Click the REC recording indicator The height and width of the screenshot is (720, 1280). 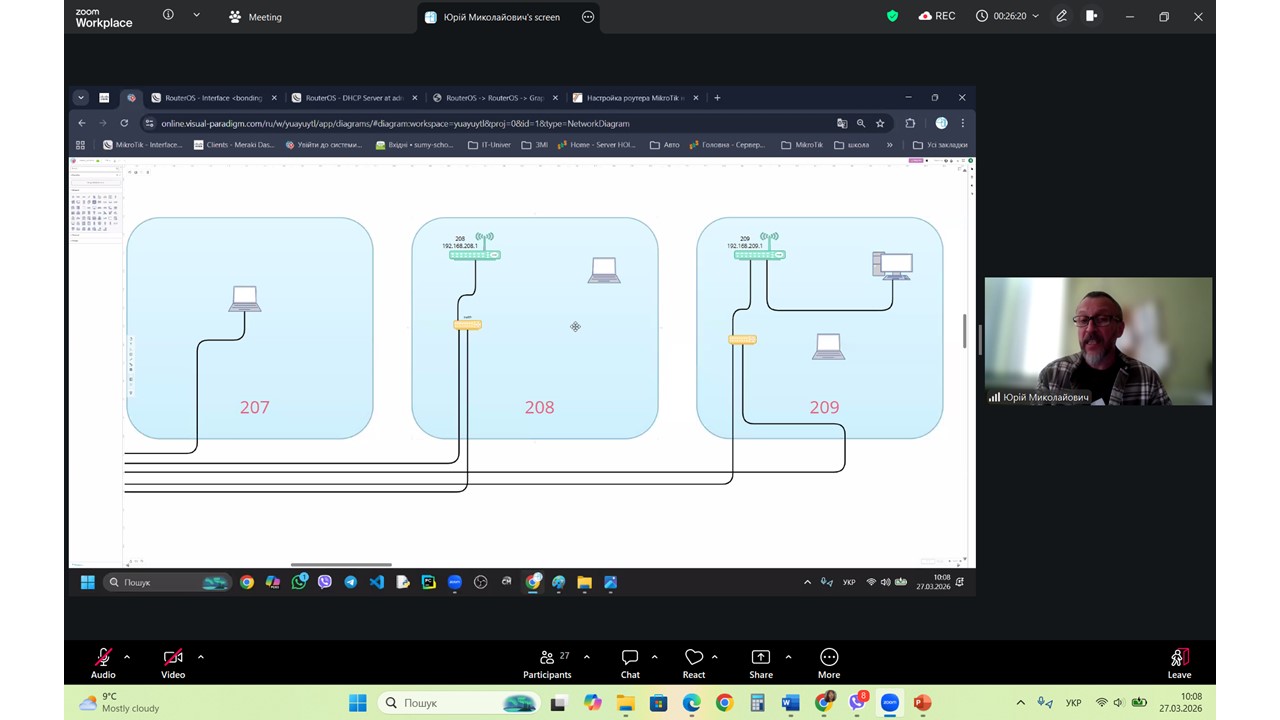coord(937,16)
